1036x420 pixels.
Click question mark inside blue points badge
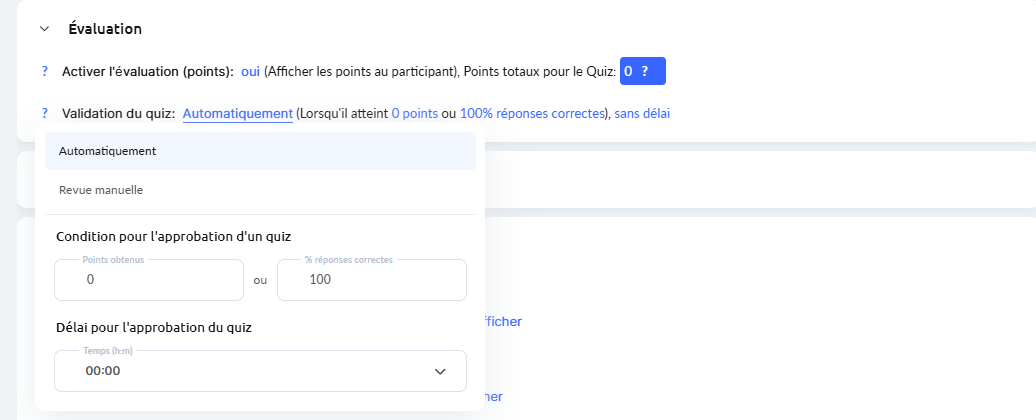tap(646, 72)
